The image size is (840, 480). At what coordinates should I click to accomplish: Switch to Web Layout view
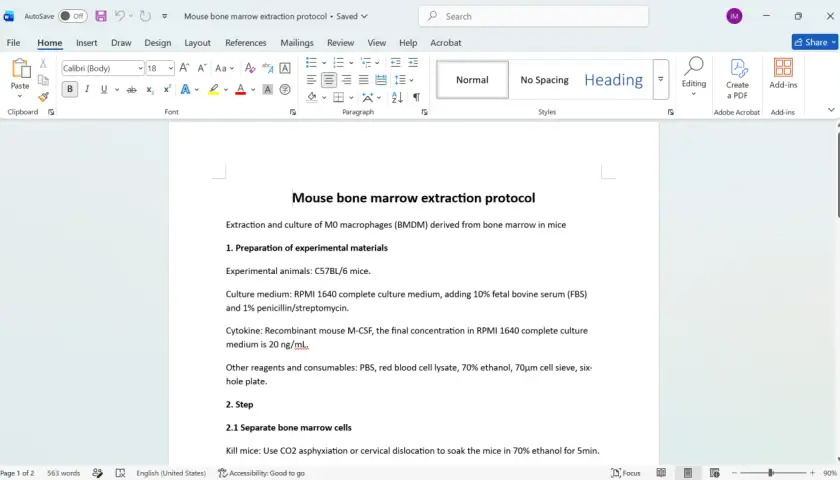coord(714,472)
